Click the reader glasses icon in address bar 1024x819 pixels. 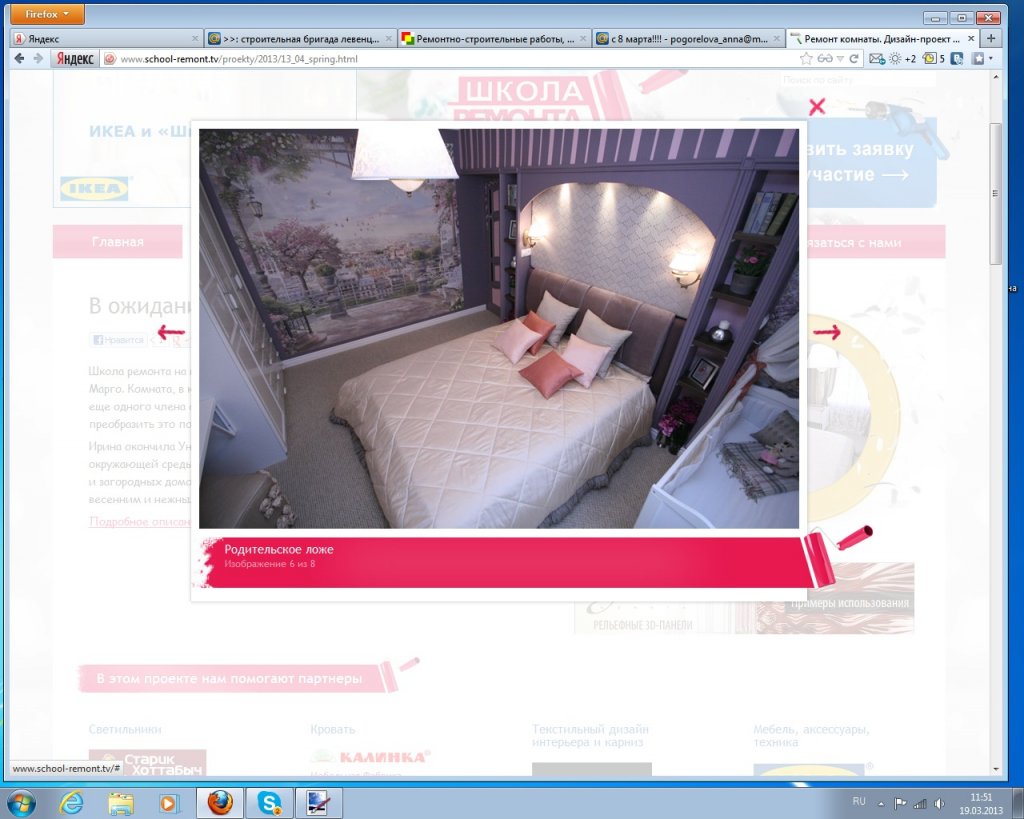[825, 59]
